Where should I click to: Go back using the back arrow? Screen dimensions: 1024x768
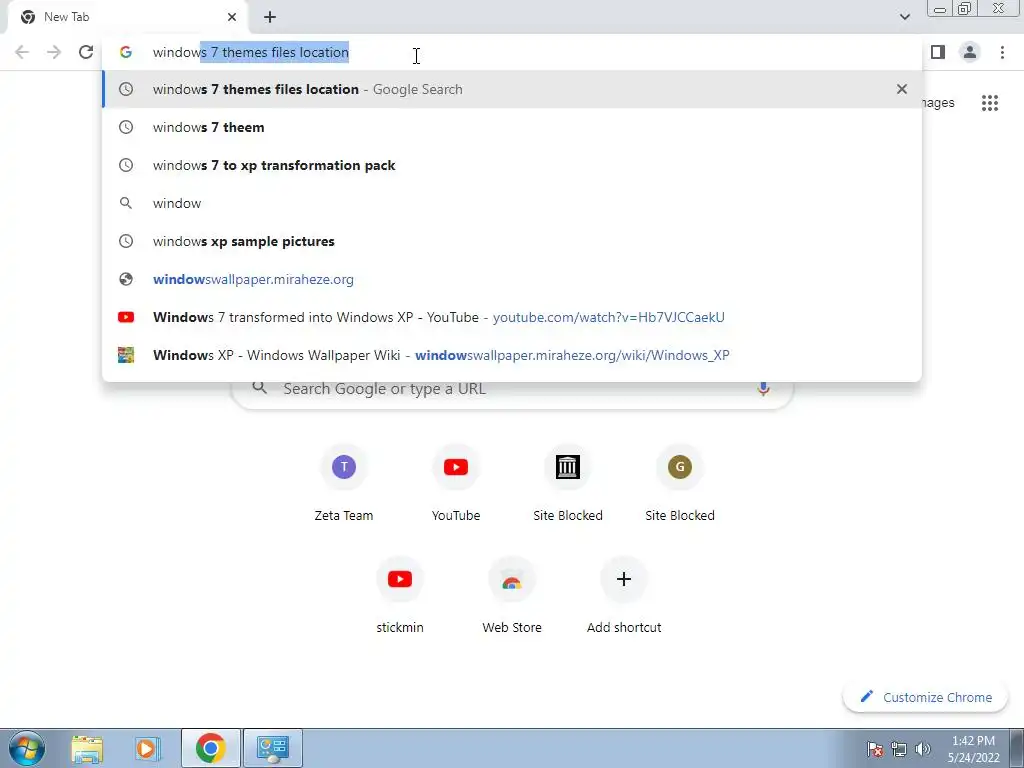tap(22, 52)
